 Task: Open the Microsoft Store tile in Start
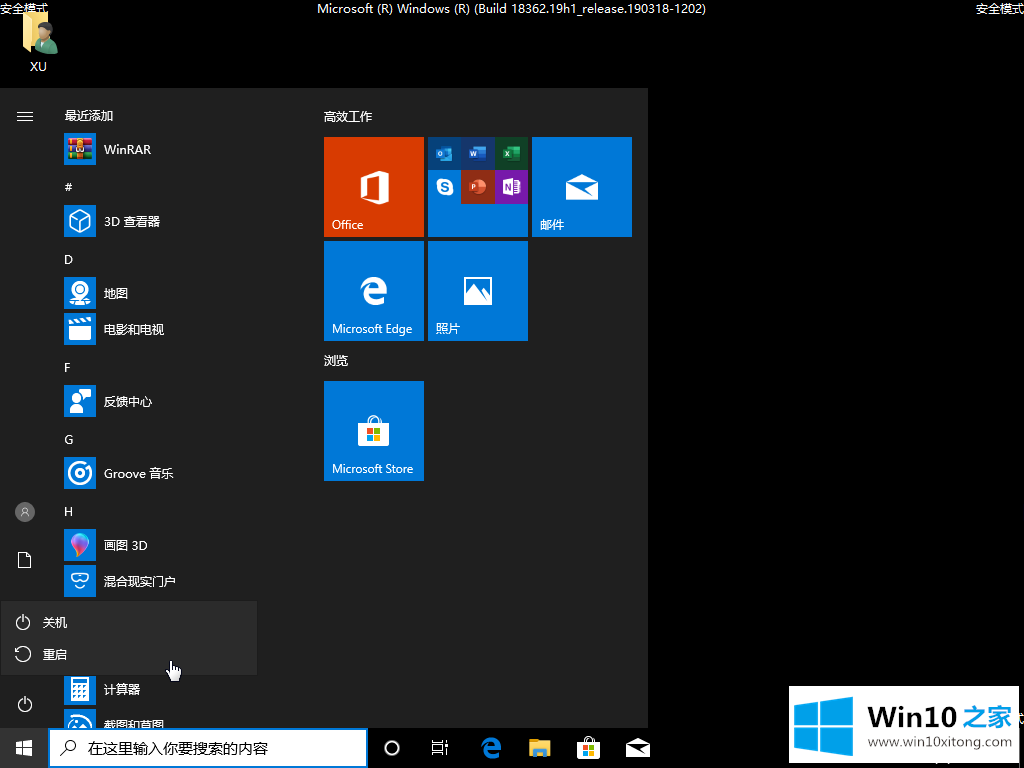click(x=374, y=431)
